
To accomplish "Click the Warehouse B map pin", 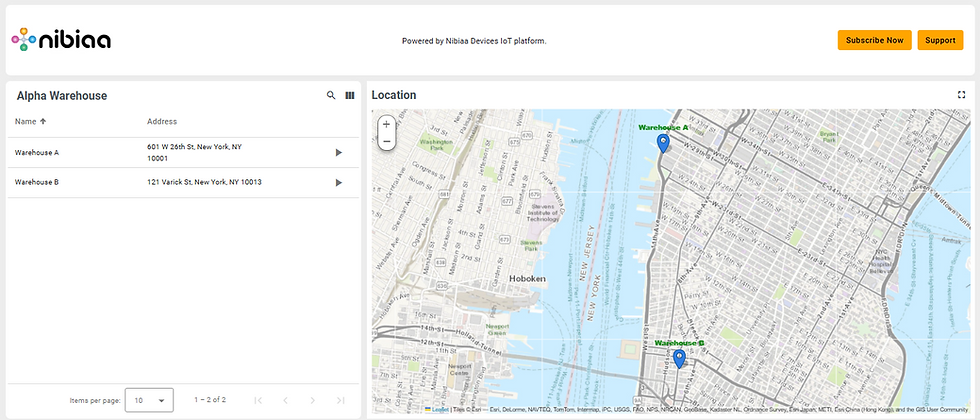I will point(679,359).
